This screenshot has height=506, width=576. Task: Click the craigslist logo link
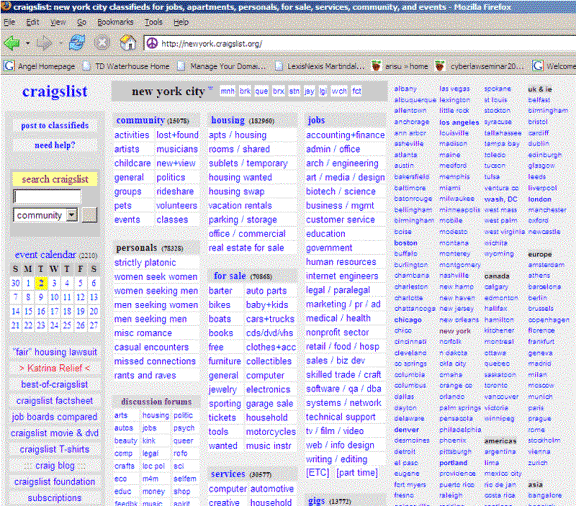pos(55,91)
